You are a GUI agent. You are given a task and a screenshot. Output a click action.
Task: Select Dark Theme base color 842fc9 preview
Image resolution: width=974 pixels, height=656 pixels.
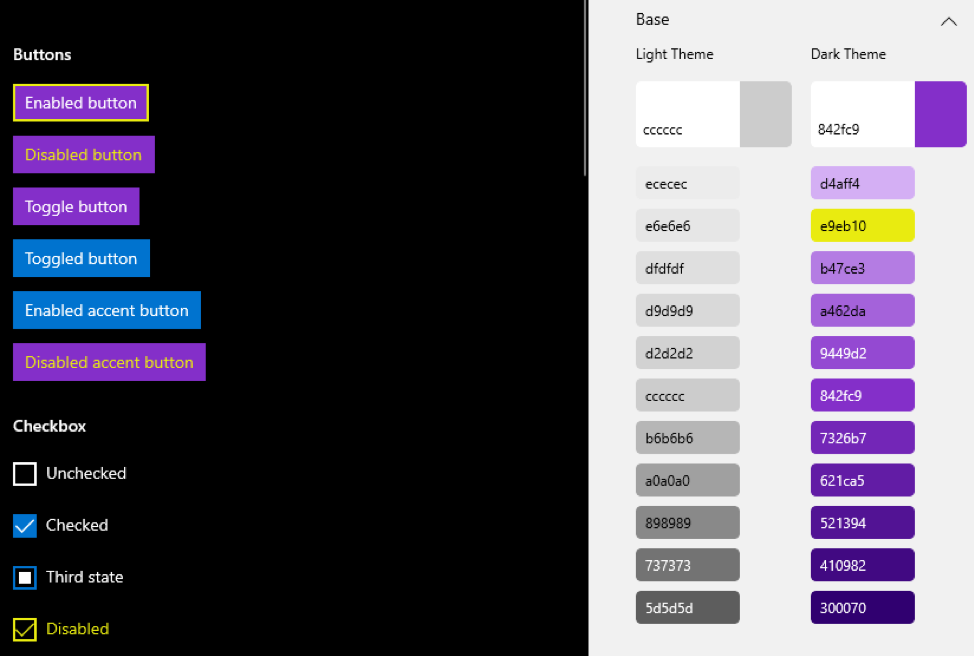[888, 114]
